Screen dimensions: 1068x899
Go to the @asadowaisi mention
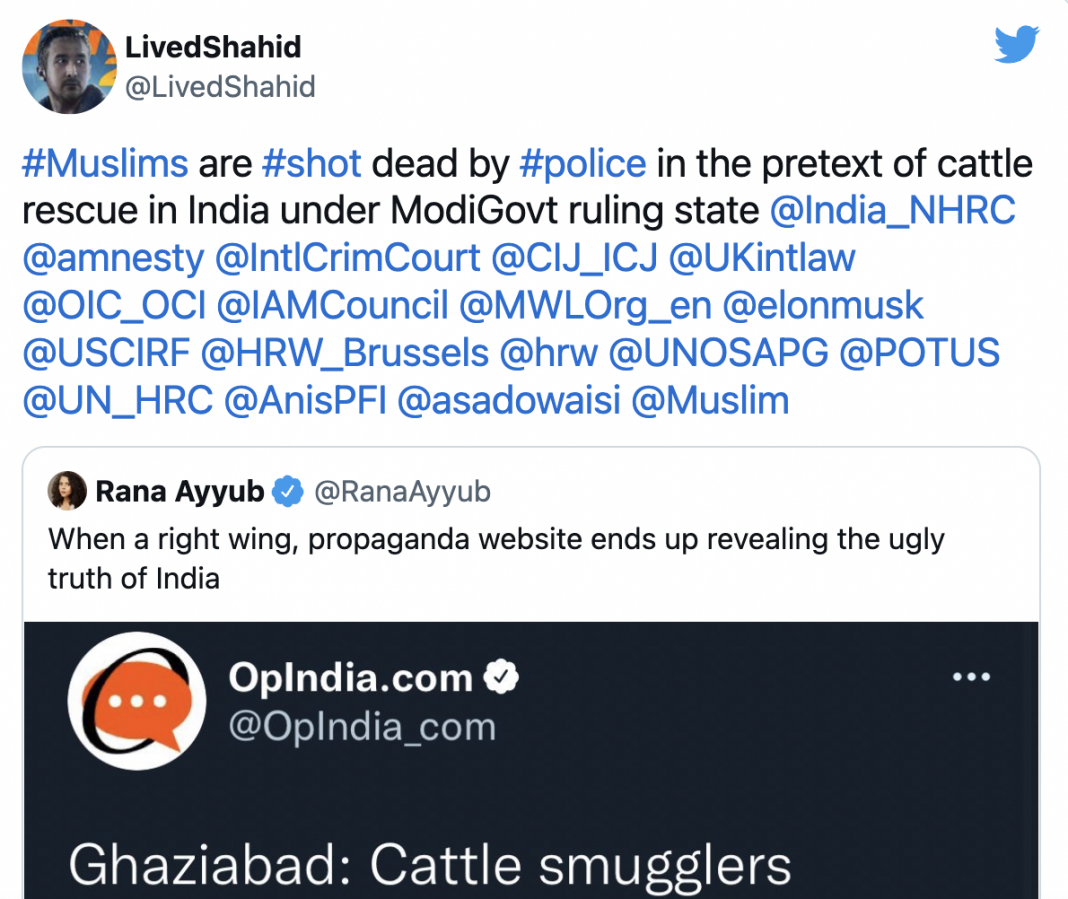point(509,400)
